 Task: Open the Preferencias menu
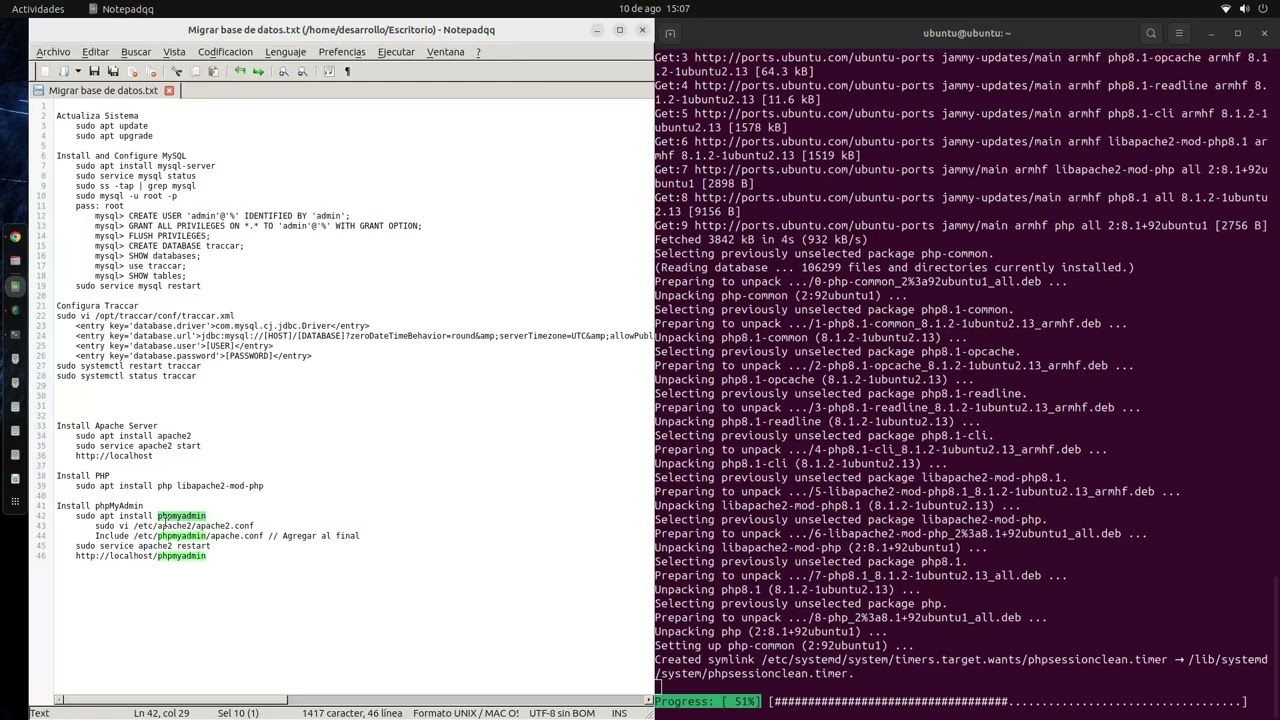click(x=342, y=52)
